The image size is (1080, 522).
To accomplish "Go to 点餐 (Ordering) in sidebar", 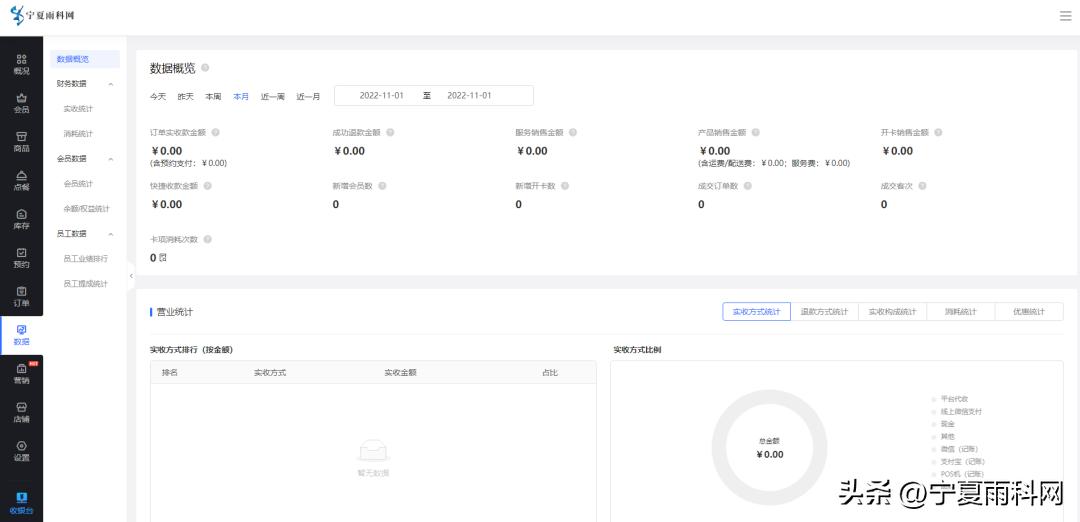I will (21, 180).
